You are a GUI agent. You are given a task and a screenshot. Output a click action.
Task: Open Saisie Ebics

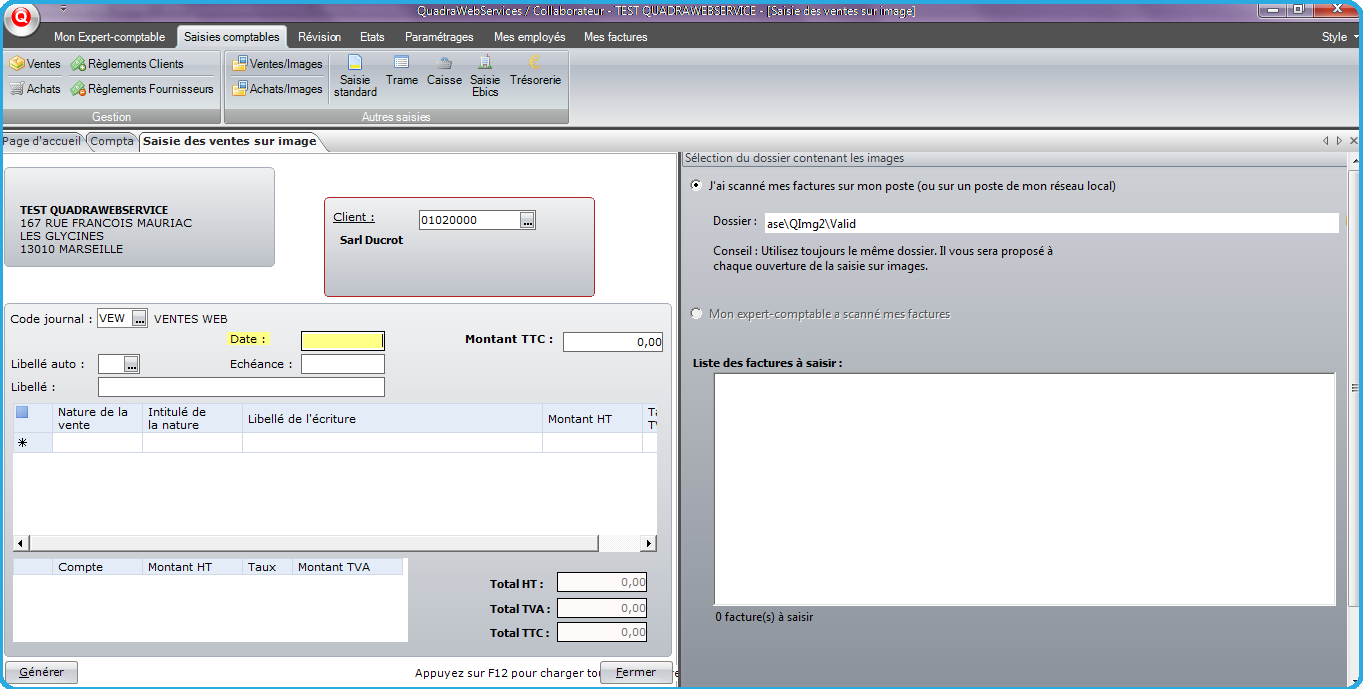point(485,76)
